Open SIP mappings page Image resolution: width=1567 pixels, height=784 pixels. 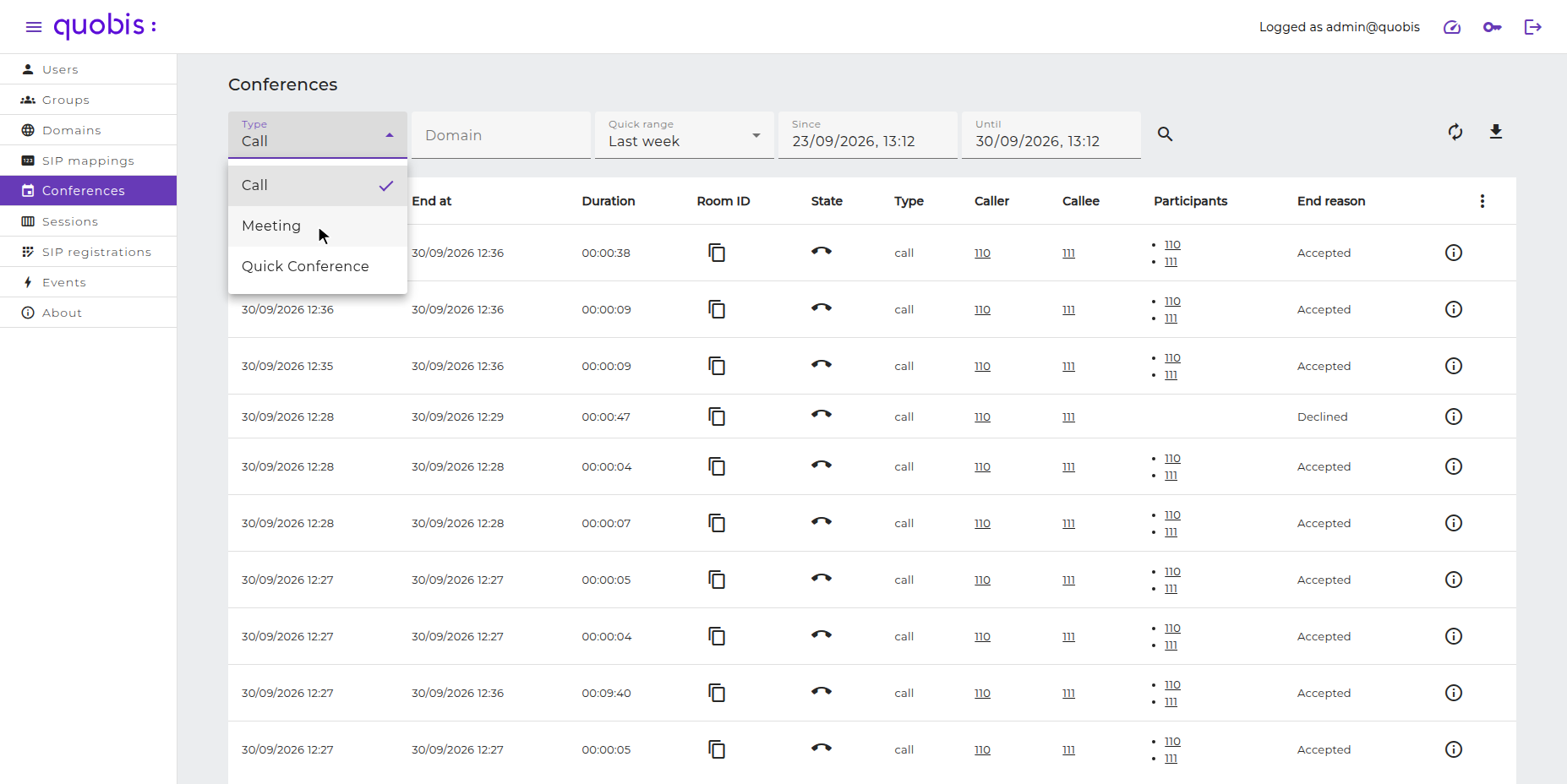[x=88, y=161]
